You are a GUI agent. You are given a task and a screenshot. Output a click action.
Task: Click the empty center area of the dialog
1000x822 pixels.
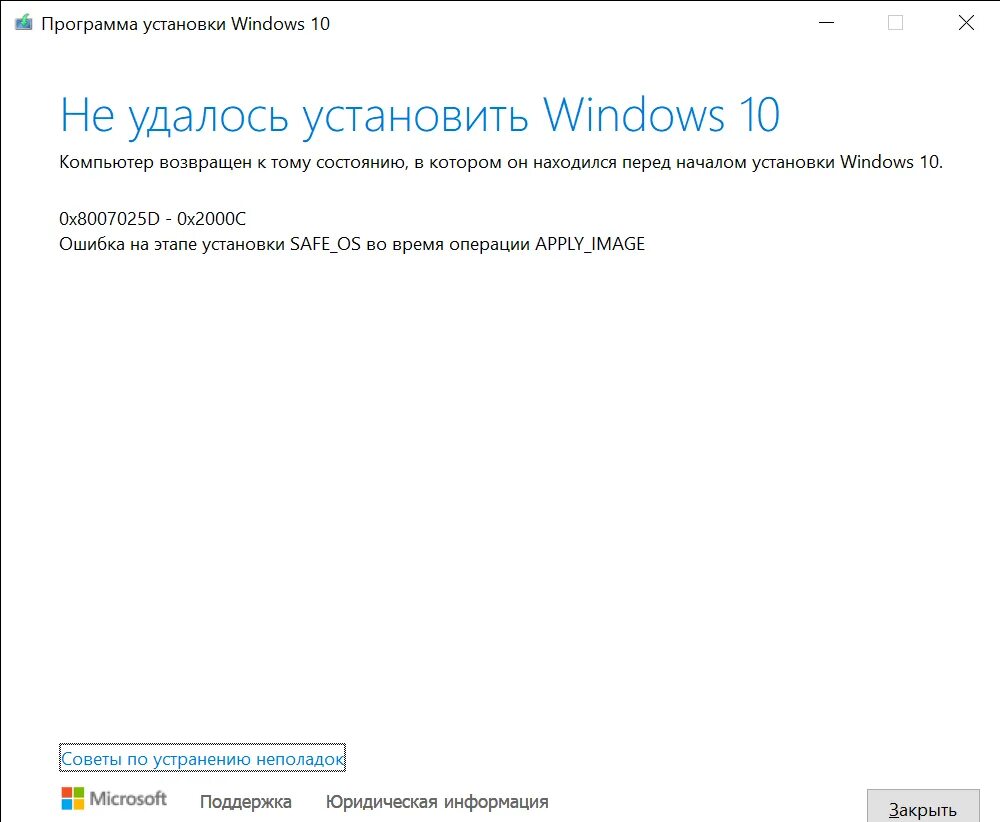500,480
